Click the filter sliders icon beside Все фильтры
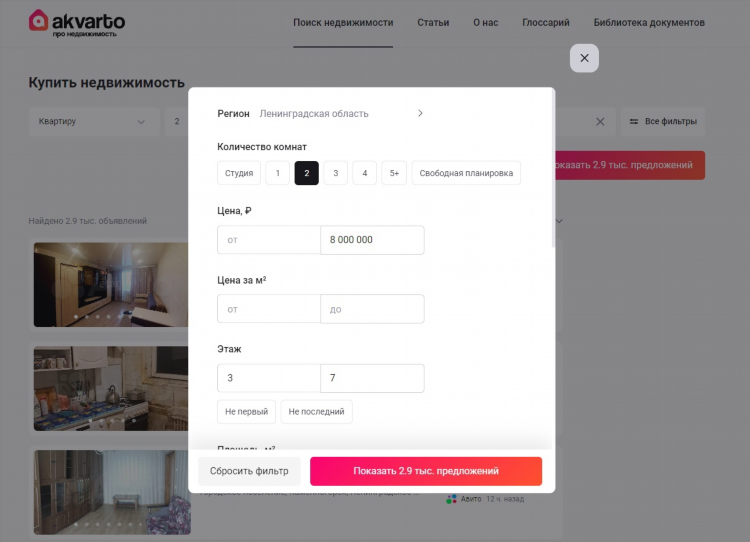750x542 pixels. pos(634,122)
